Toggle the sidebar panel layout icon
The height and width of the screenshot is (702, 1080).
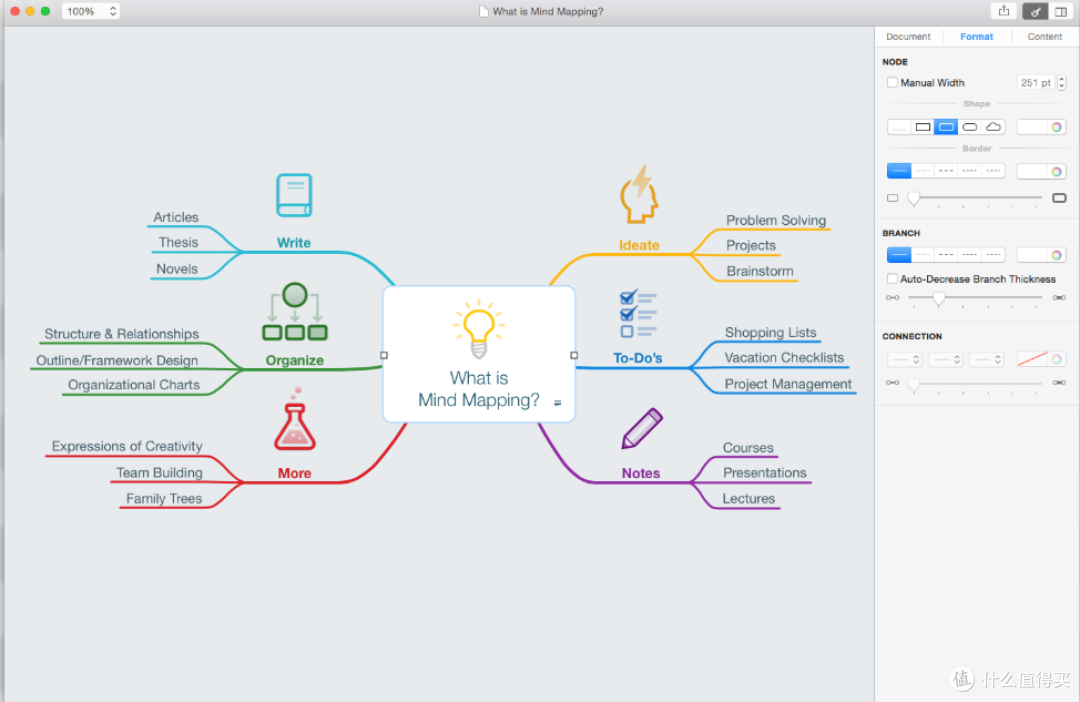coord(1061,11)
